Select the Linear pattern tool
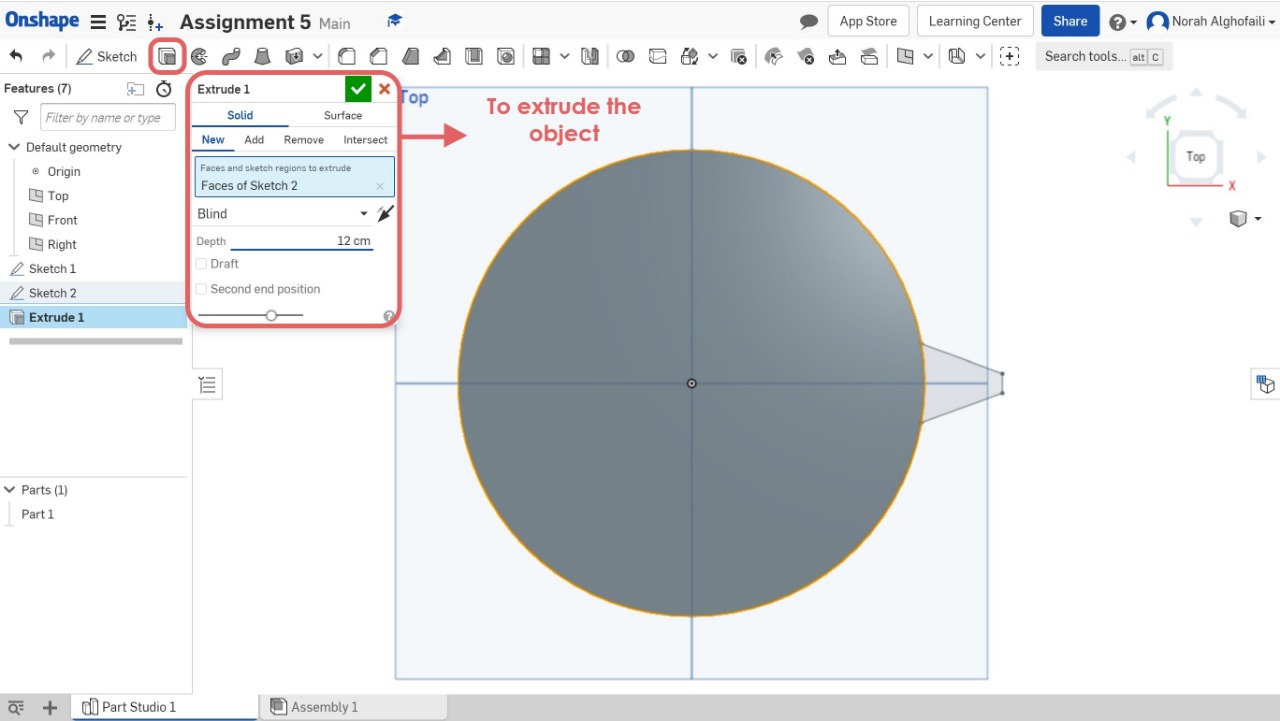 [541, 56]
